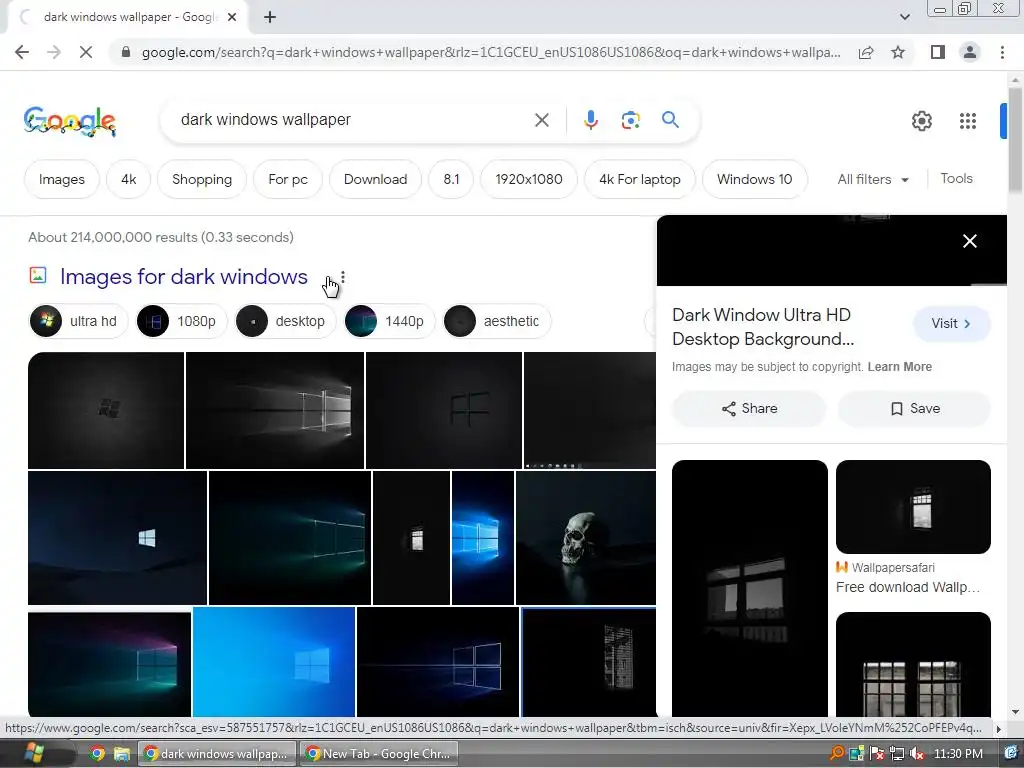Viewport: 1024px width, 768px height.
Task: Open the Wallpapersafari related image thumbnail
Action: click(913, 507)
